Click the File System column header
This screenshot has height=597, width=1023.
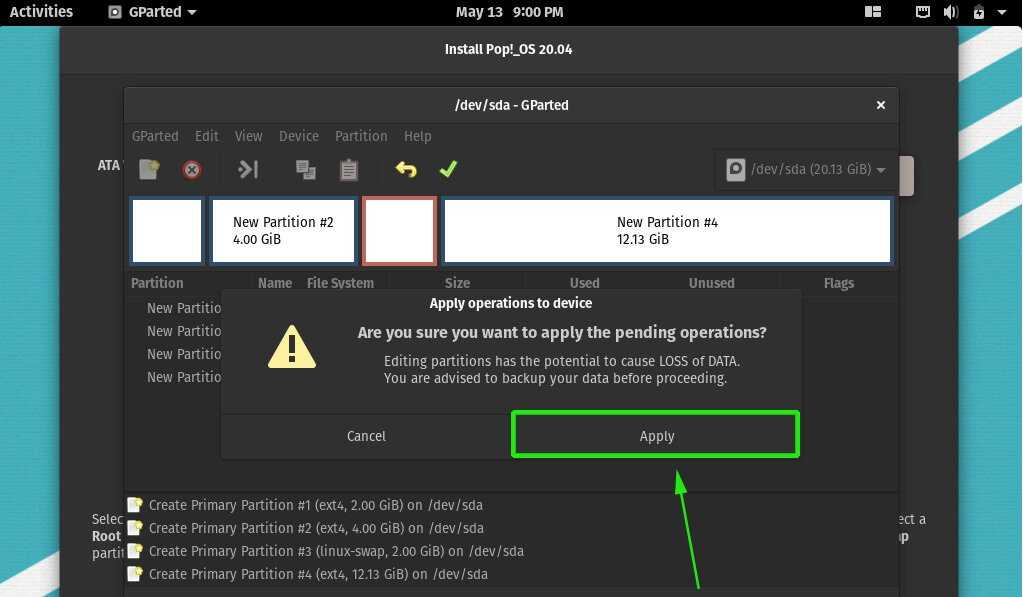340,283
